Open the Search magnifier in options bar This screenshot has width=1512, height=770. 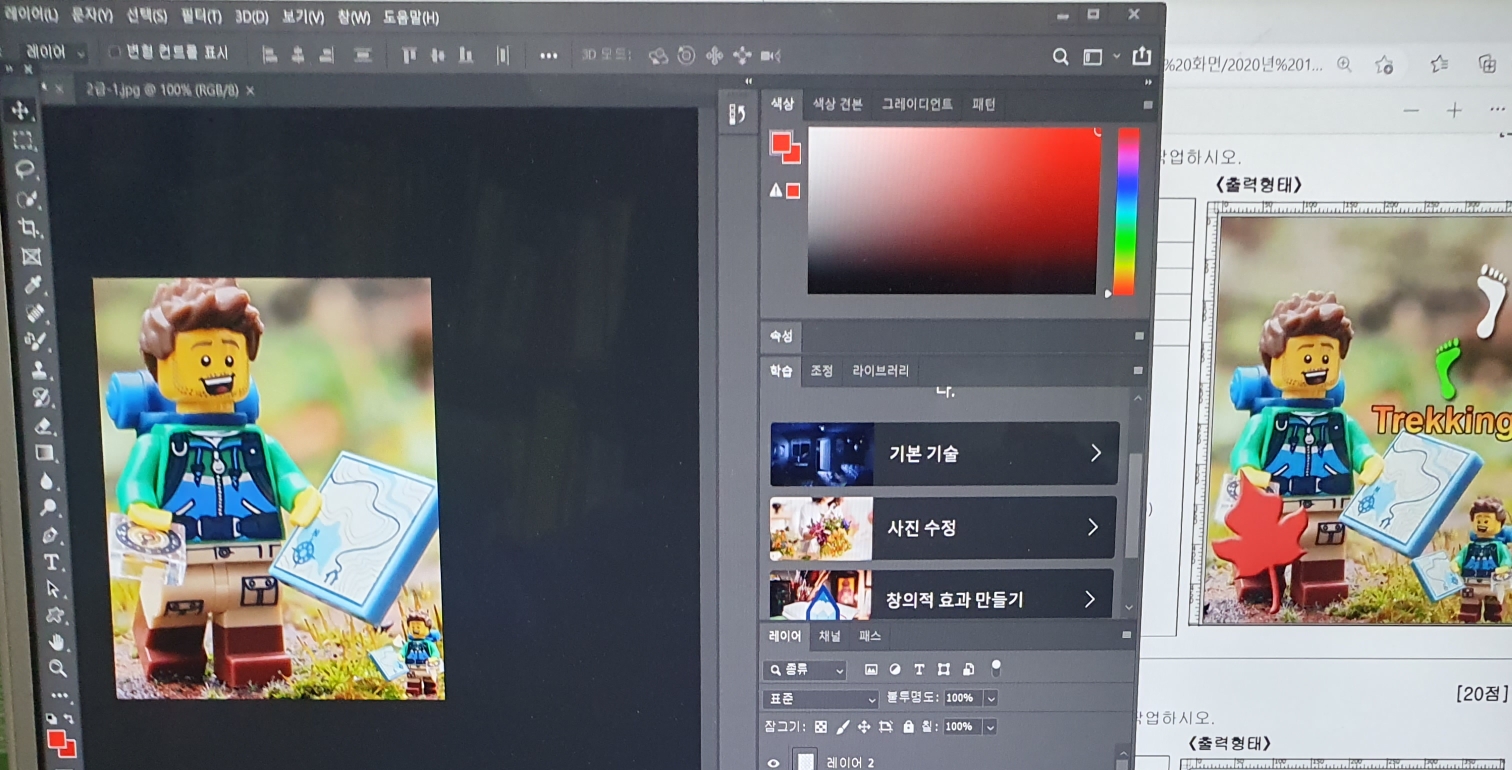[1061, 58]
